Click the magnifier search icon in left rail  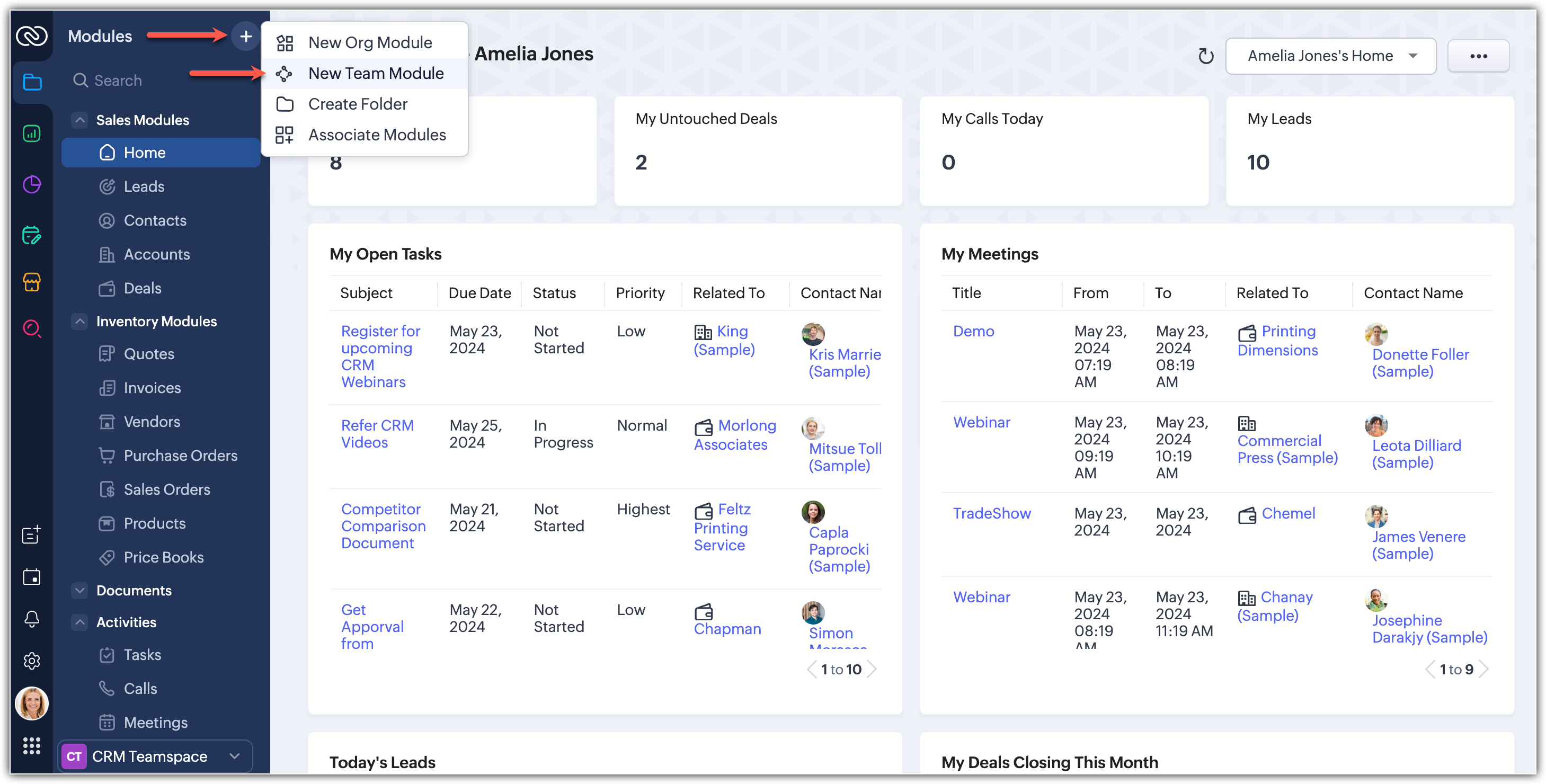click(32, 329)
